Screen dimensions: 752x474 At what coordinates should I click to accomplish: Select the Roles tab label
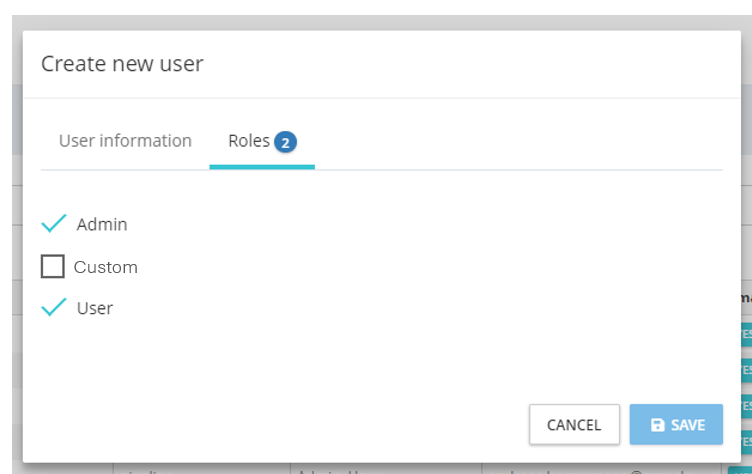coord(249,141)
